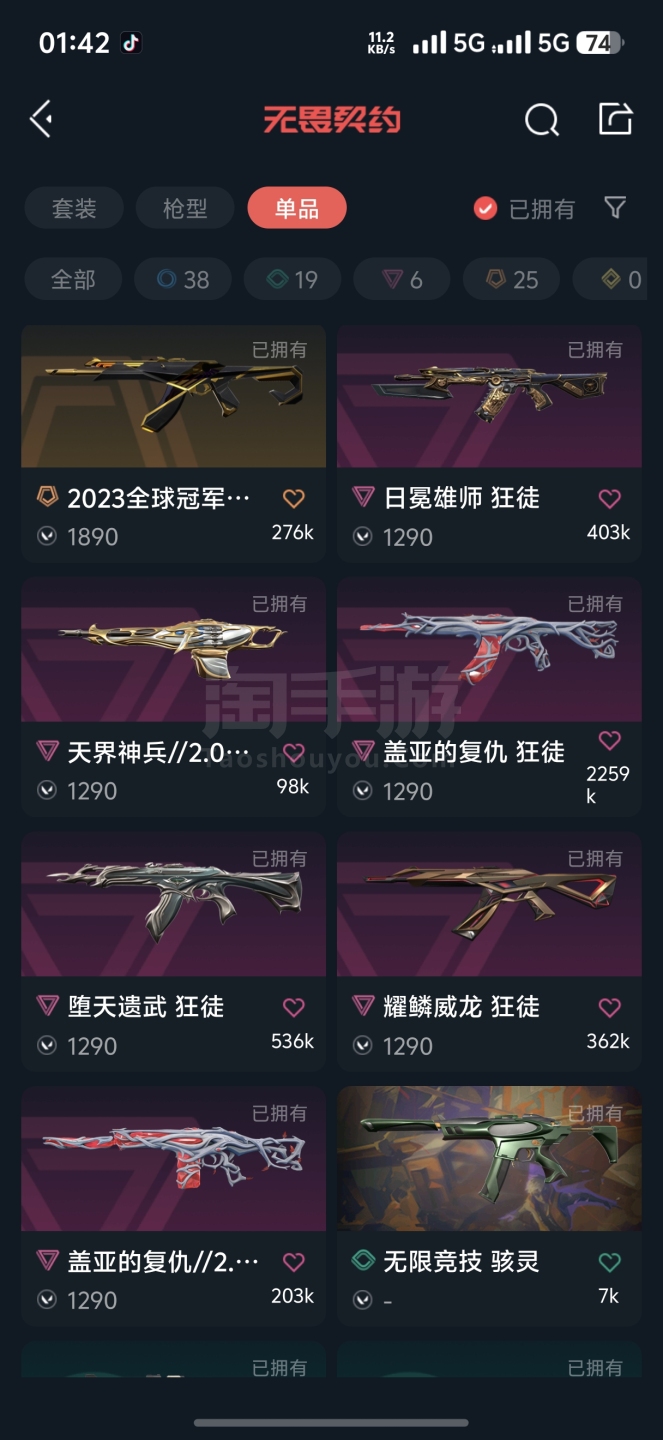Favorite the 2023全球冠军 skin heart
The image size is (663, 1440).
point(293,498)
